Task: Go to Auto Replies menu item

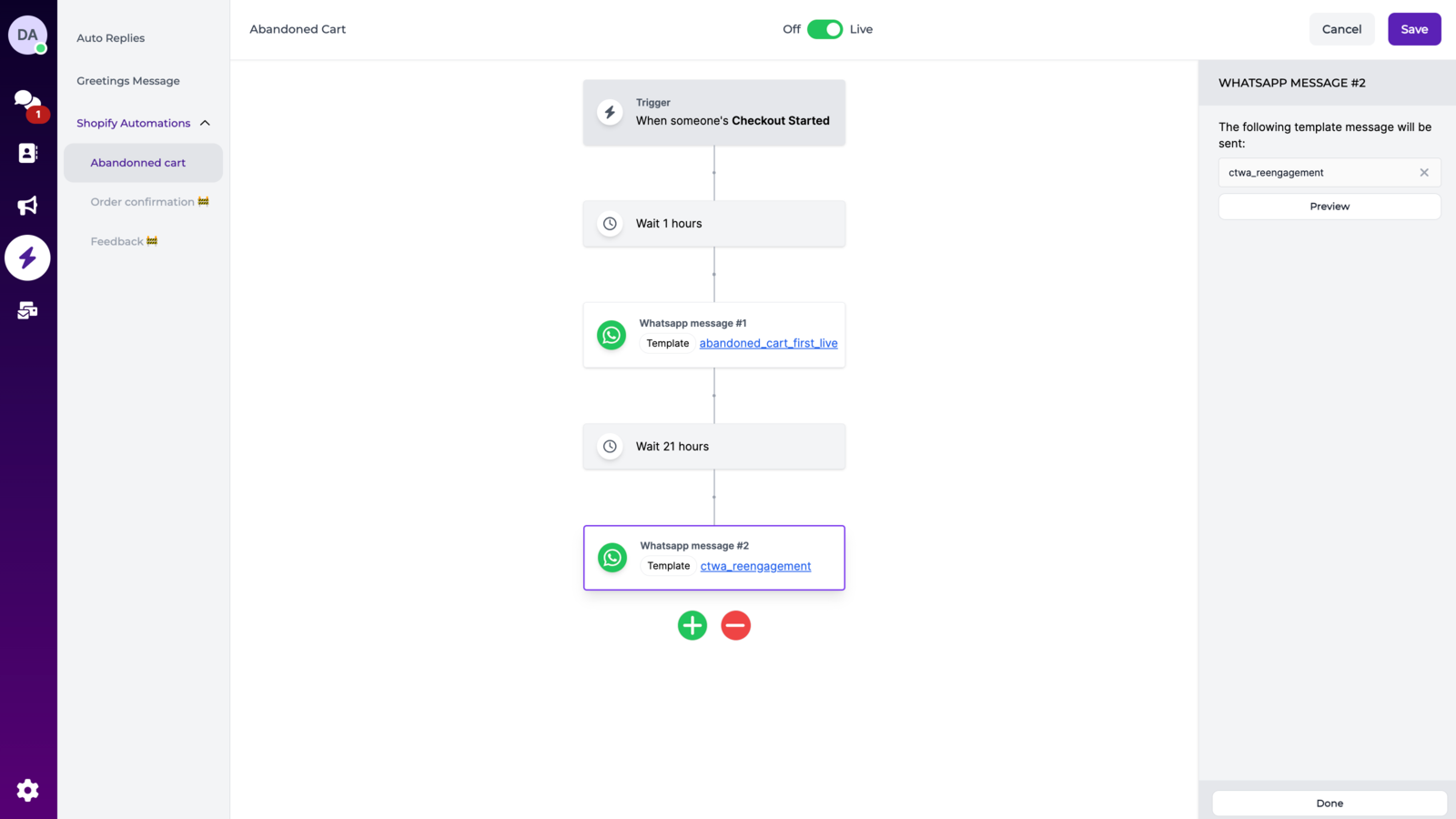Action: point(111,38)
